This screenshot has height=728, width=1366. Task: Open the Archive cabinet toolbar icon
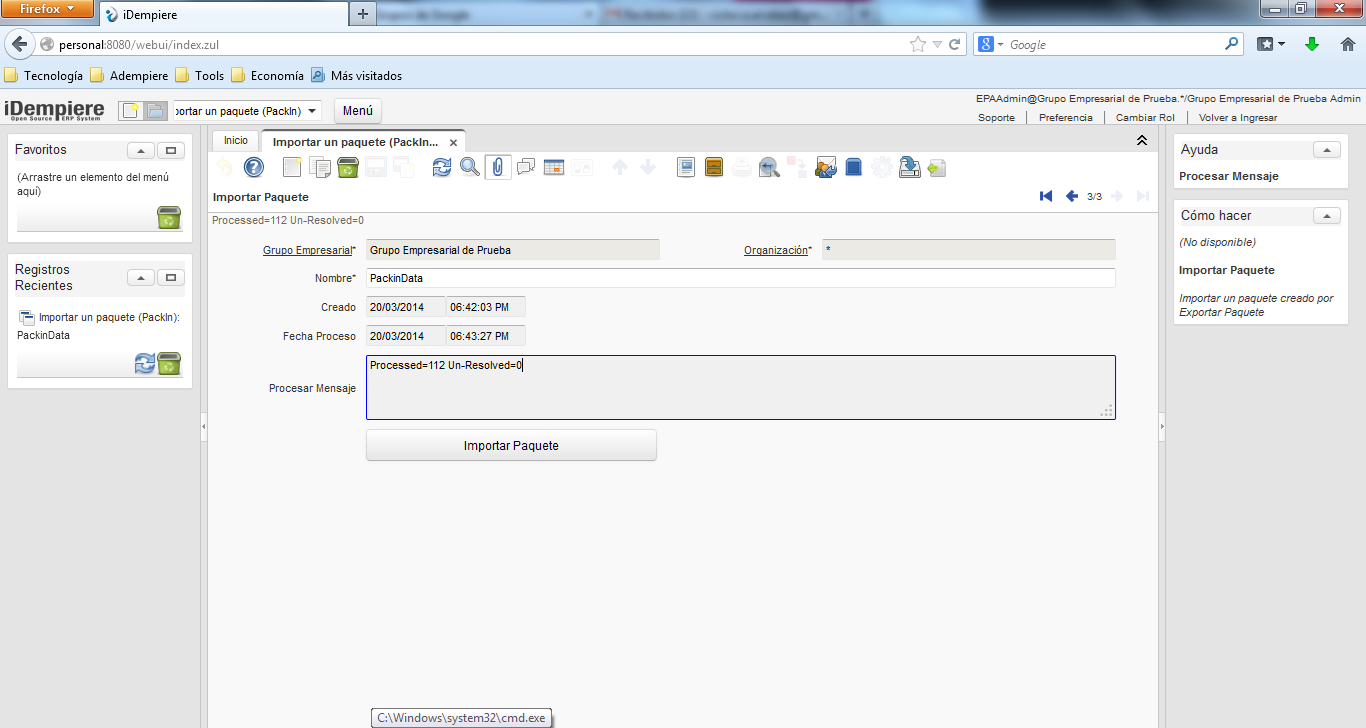coord(714,167)
